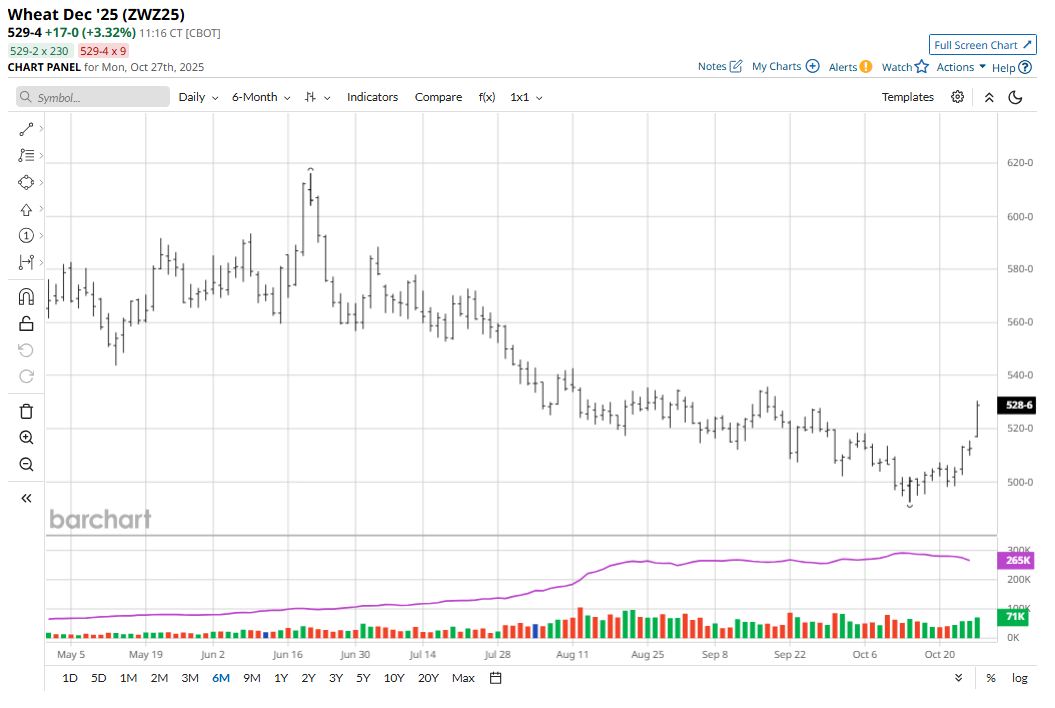Select the 2M range

[x=159, y=678]
